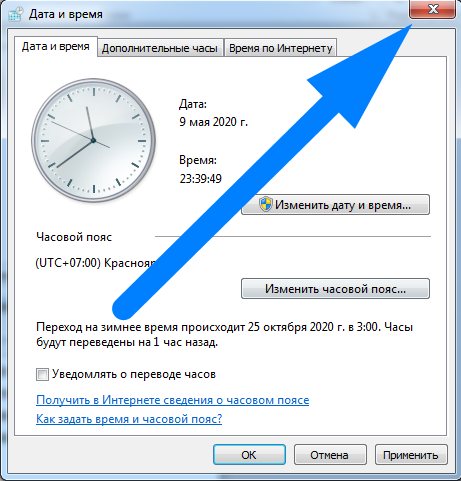Switch to the Дополнительные часы tab
Image resolution: width=461 pixels, height=481 pixels.
[x=160, y=48]
